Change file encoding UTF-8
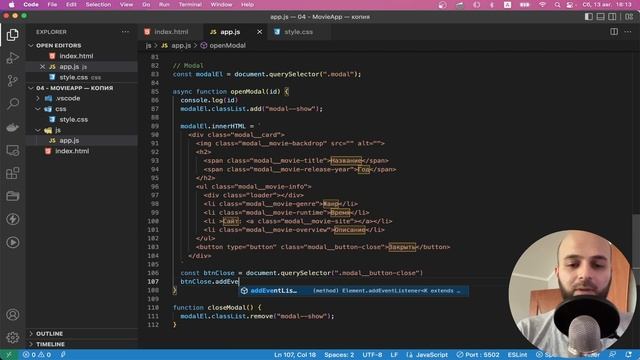This screenshot has width=640, height=360. tap(372, 355)
